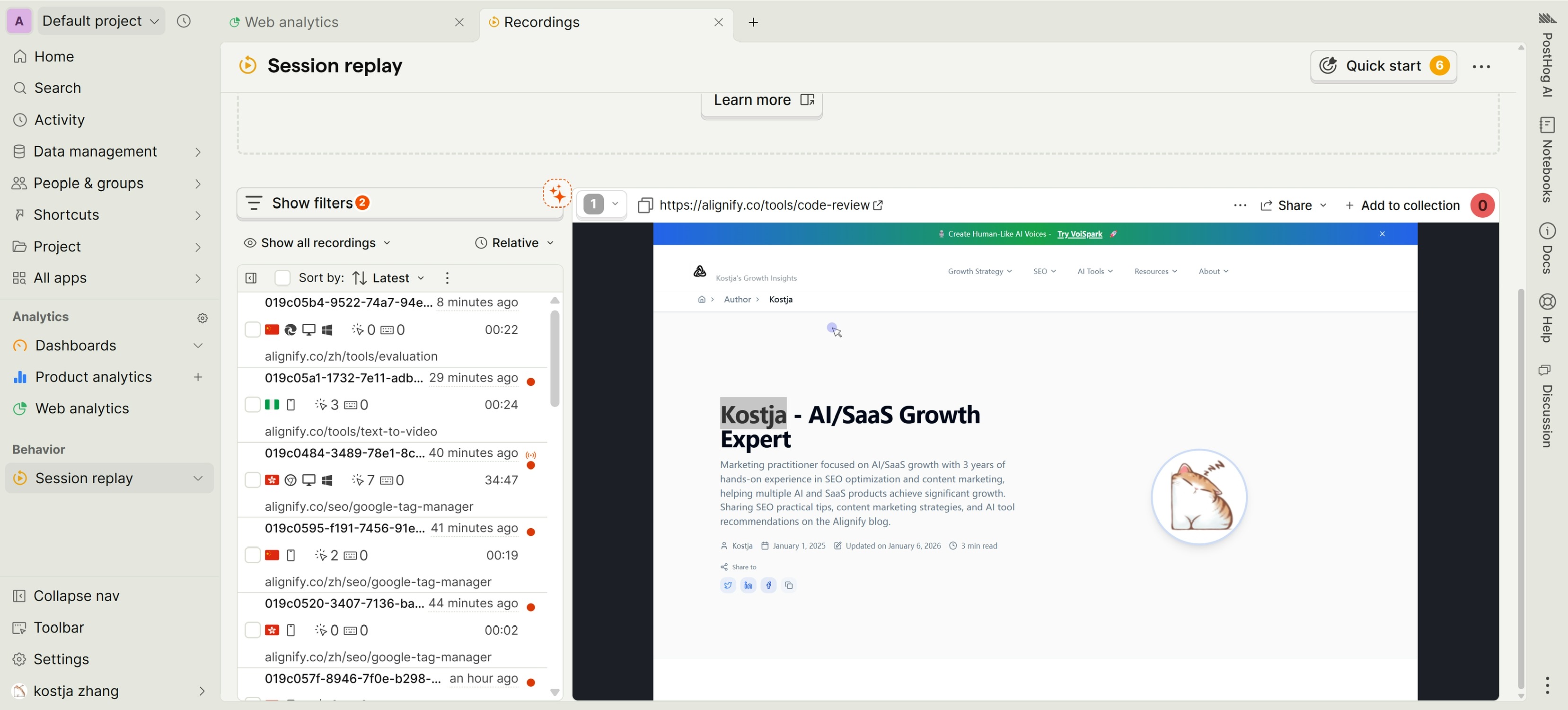Click the copy URL icon in player

pos(644,205)
